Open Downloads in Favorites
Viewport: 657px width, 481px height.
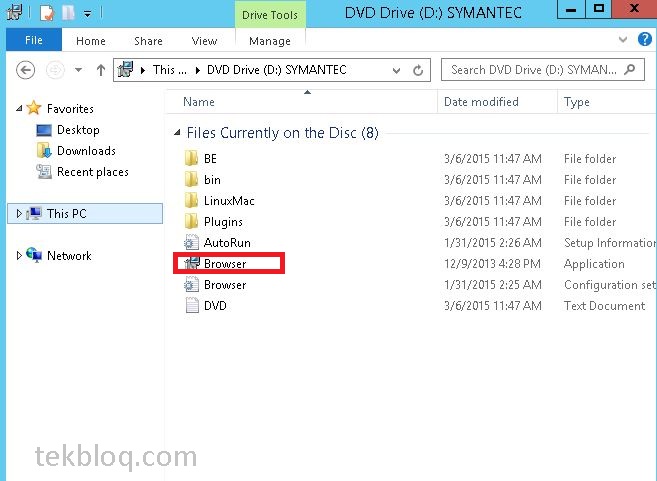tap(86, 151)
